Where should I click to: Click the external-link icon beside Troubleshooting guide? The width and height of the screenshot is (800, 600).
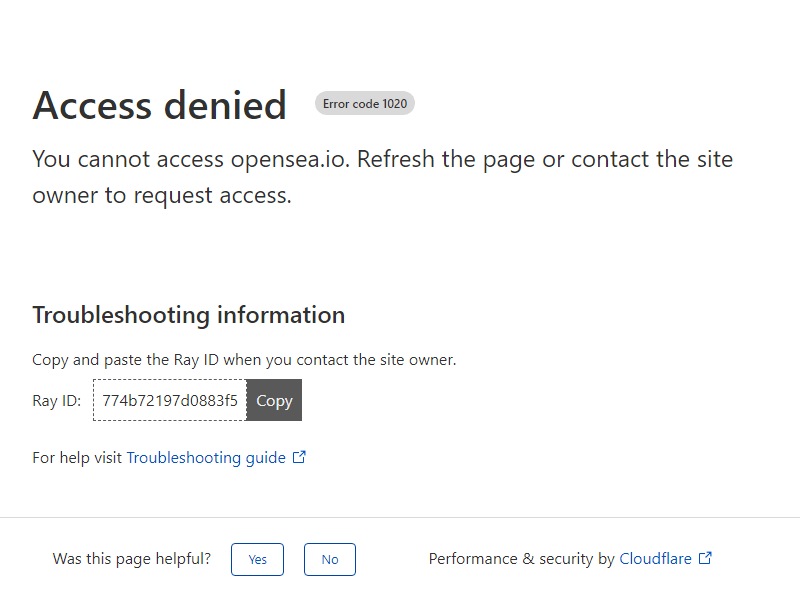coord(298,457)
